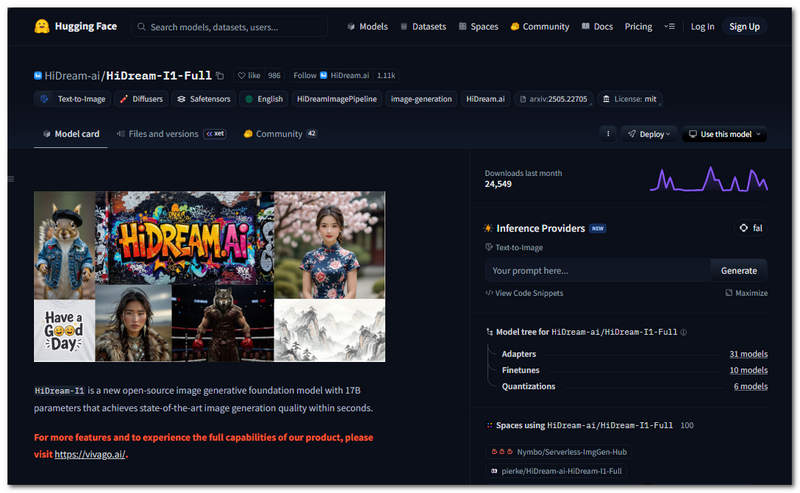Switch to Files and versions tab
800x493 pixels.
click(157, 134)
